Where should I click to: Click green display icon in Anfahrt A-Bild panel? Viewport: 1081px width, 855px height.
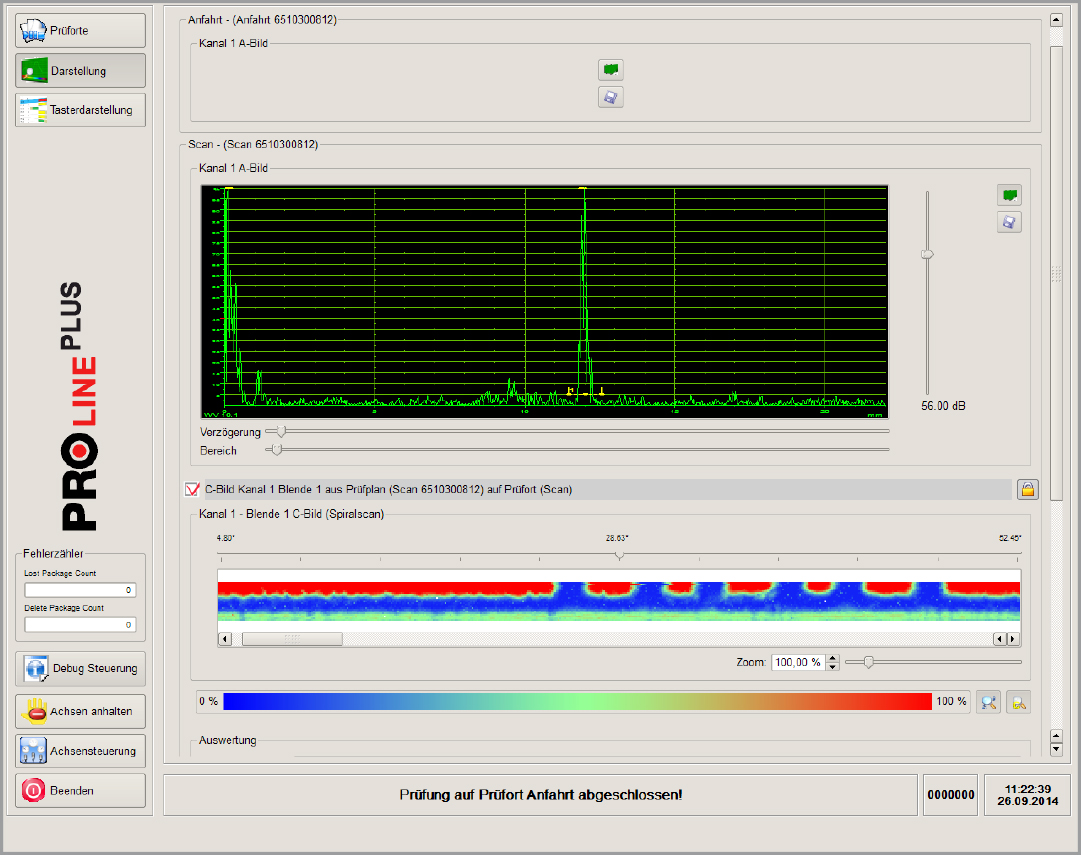click(611, 70)
